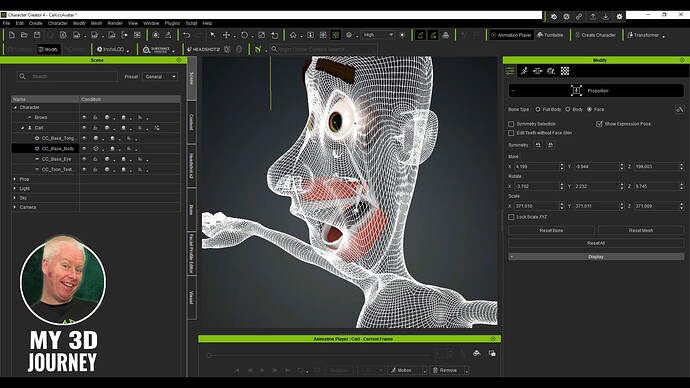Click the sun lighting icon beside High
Viewport: 690px width, 388px height.
pos(402,35)
